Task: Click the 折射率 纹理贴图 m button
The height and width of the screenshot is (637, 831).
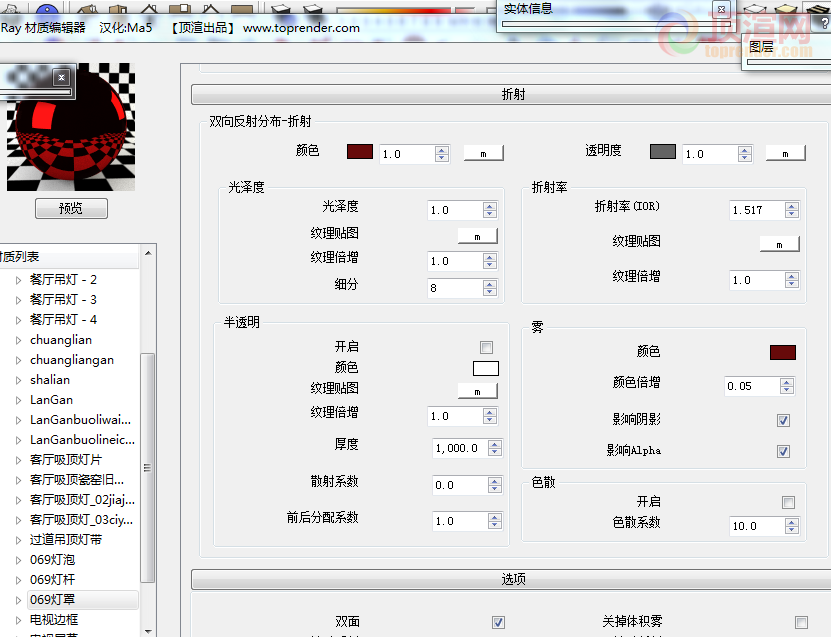Action: (780, 244)
